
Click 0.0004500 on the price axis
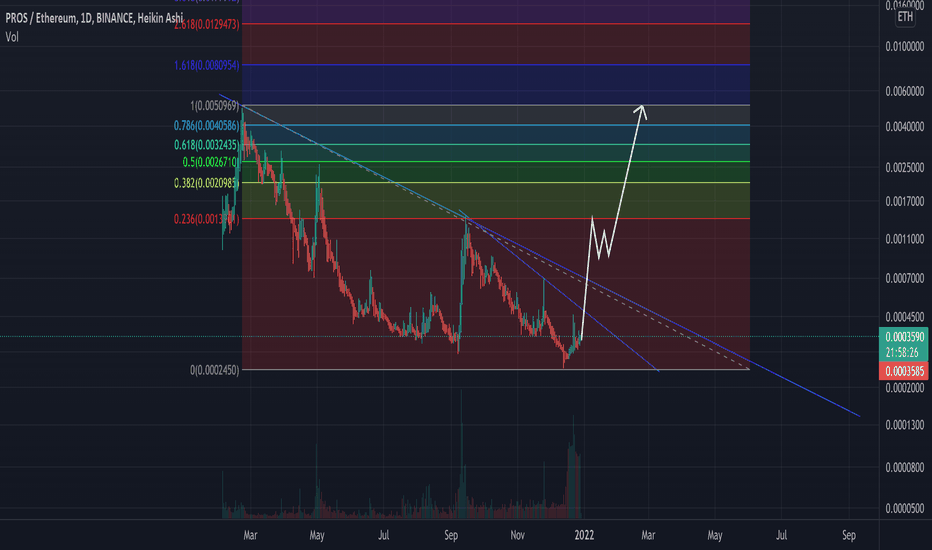[905, 317]
